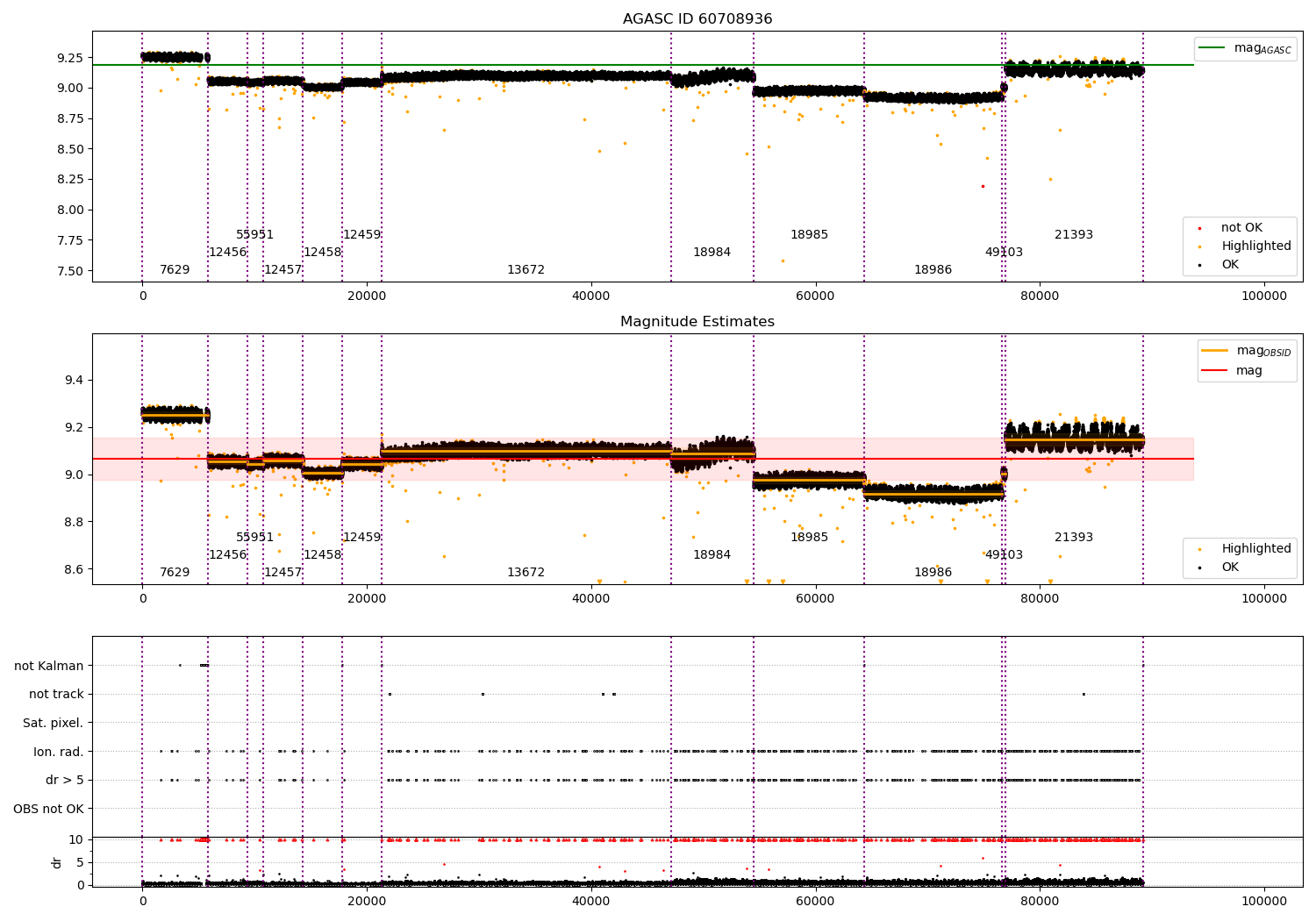Click the 'Ion. rad.' axis label

(59, 753)
